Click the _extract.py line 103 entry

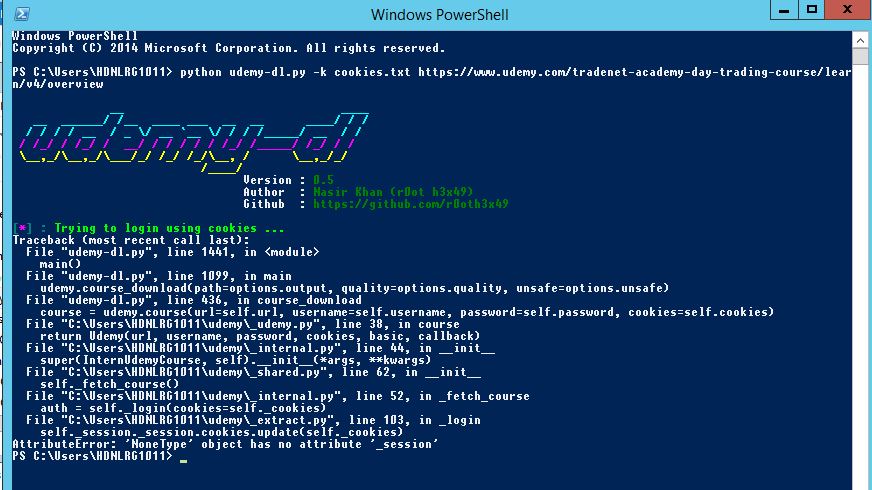[253, 420]
